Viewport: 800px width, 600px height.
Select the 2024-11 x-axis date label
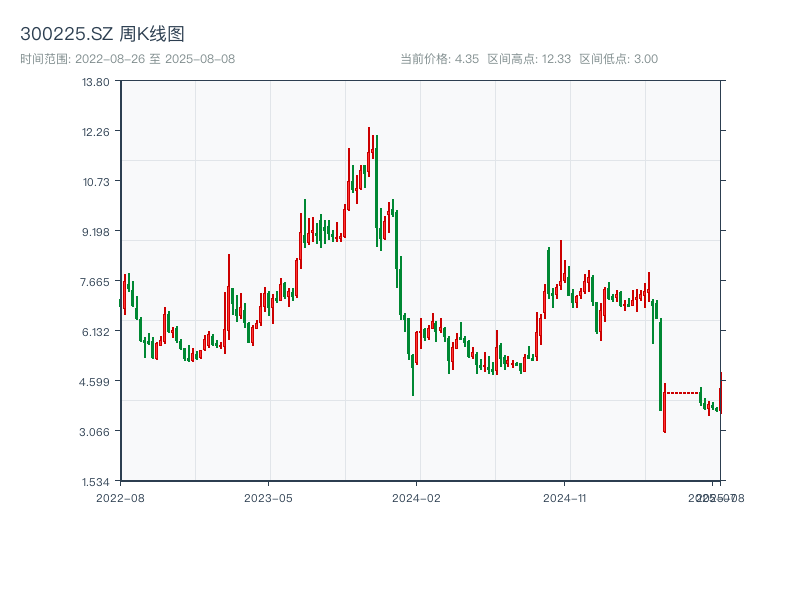coord(565,497)
